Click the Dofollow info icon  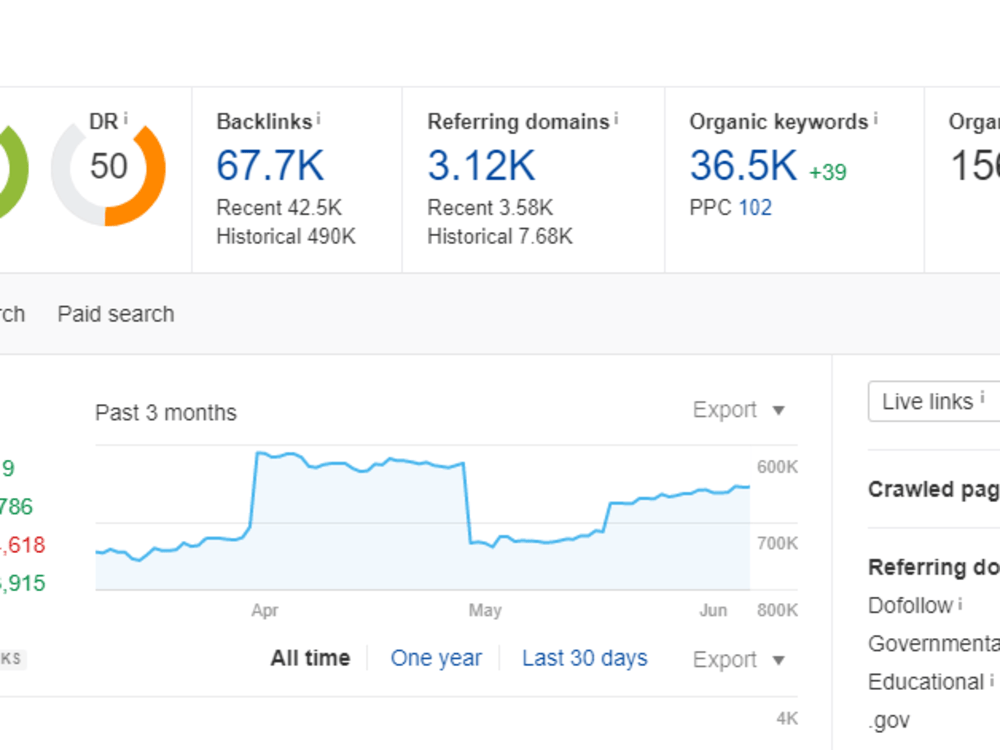point(960,603)
